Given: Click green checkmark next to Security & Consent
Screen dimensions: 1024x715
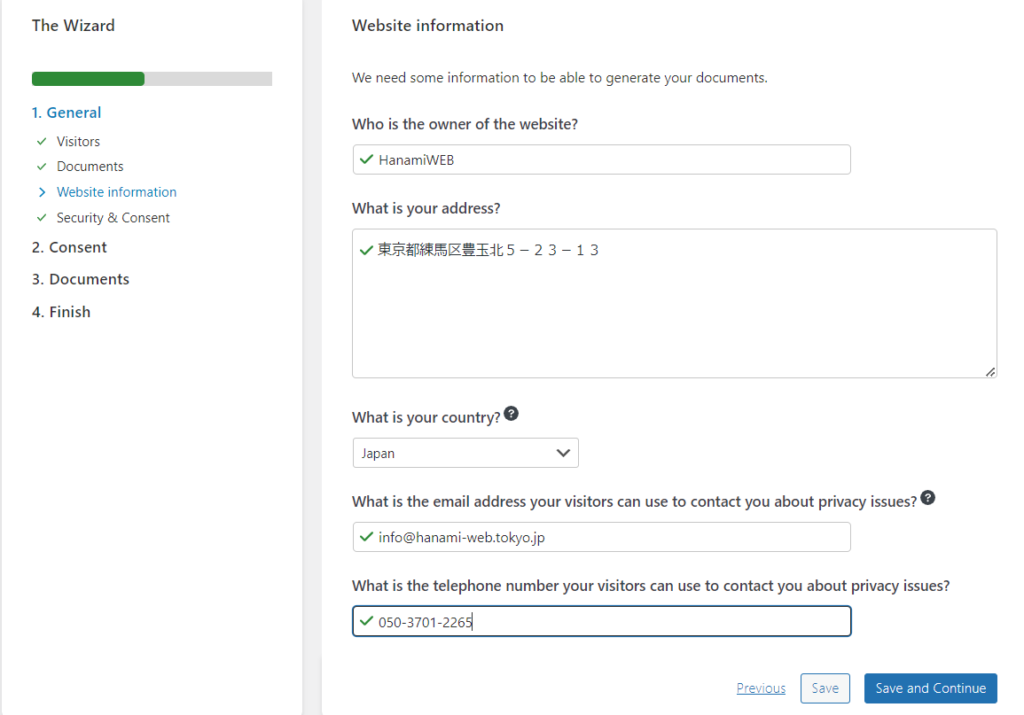Looking at the screenshot, I should [41, 217].
